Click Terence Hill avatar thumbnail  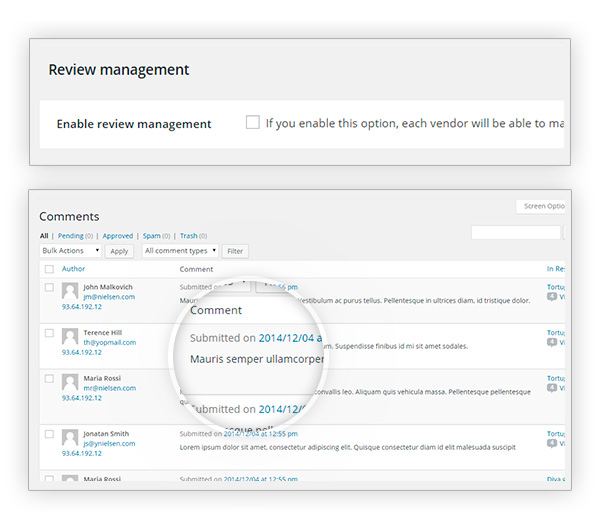click(x=70, y=337)
